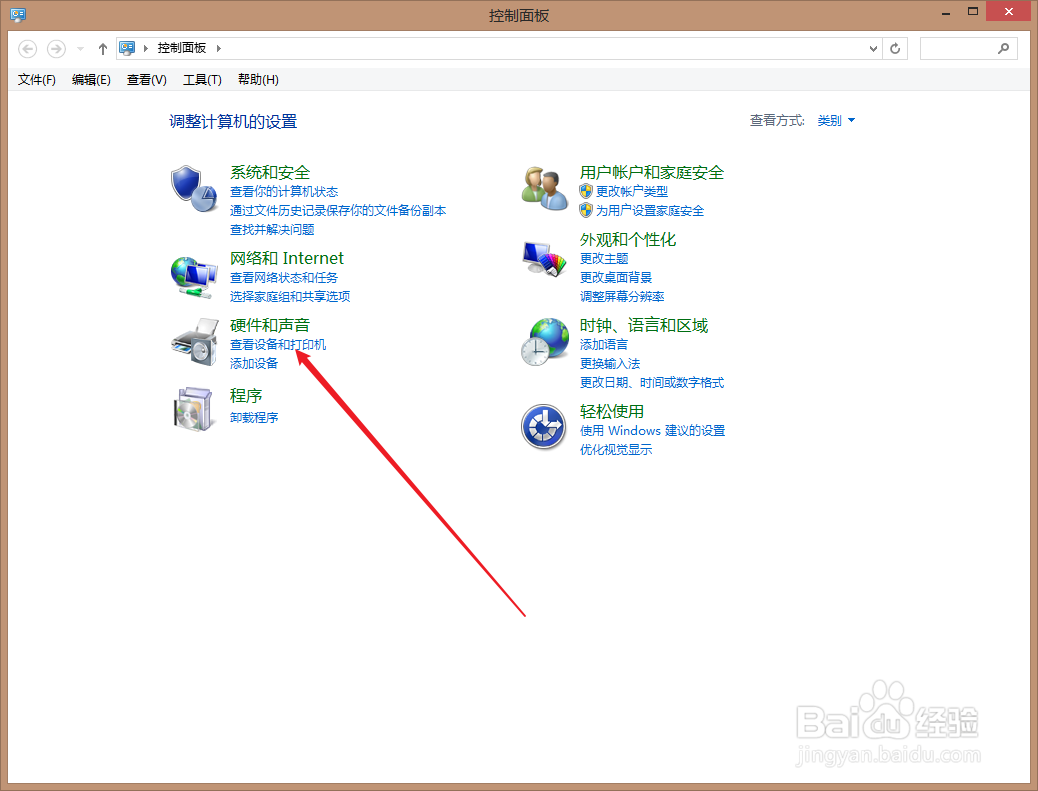Image resolution: width=1038 pixels, height=791 pixels.
Task: Click the up navigation arrow button
Action: tap(102, 47)
